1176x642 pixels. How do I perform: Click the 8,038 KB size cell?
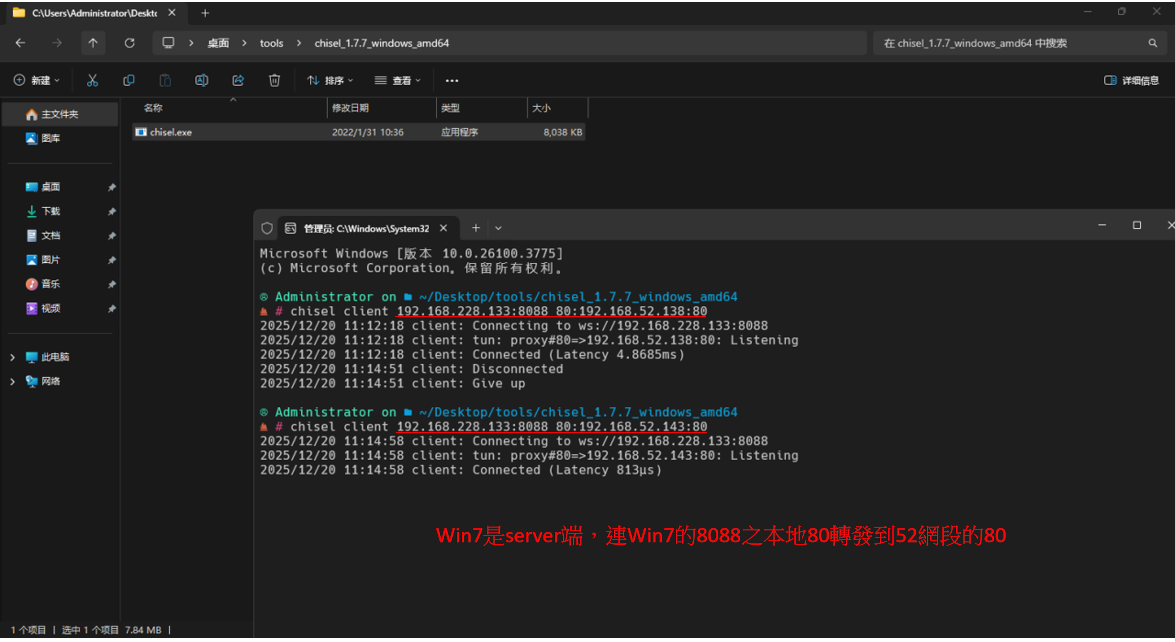[562, 132]
